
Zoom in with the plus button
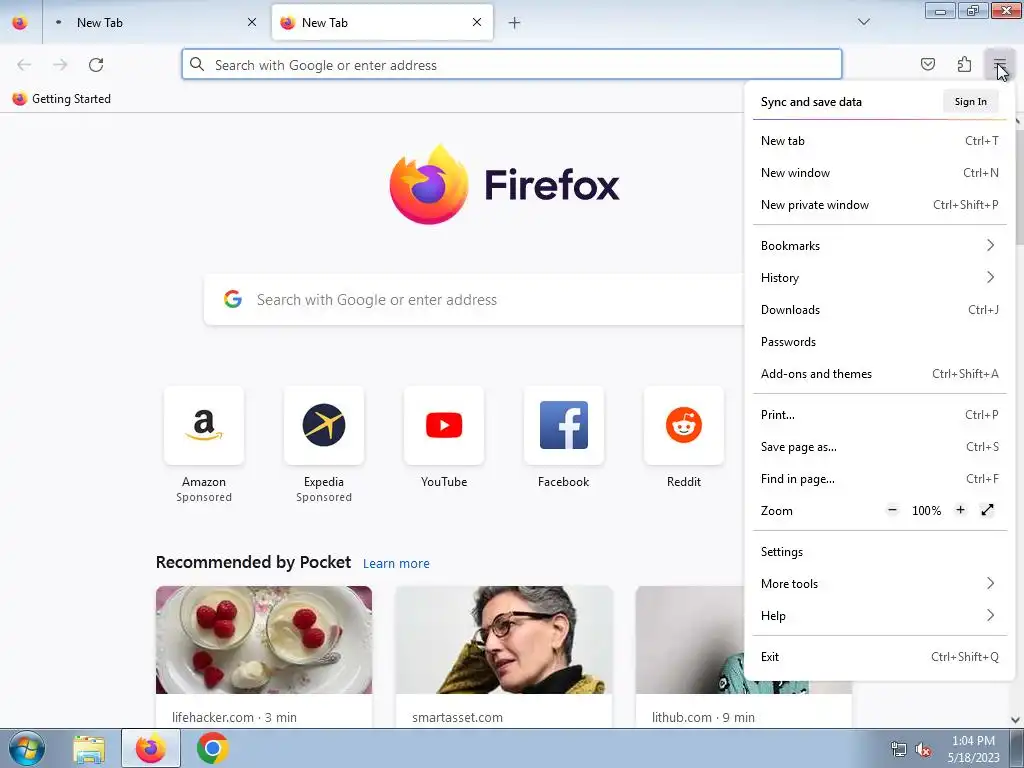[x=960, y=510]
